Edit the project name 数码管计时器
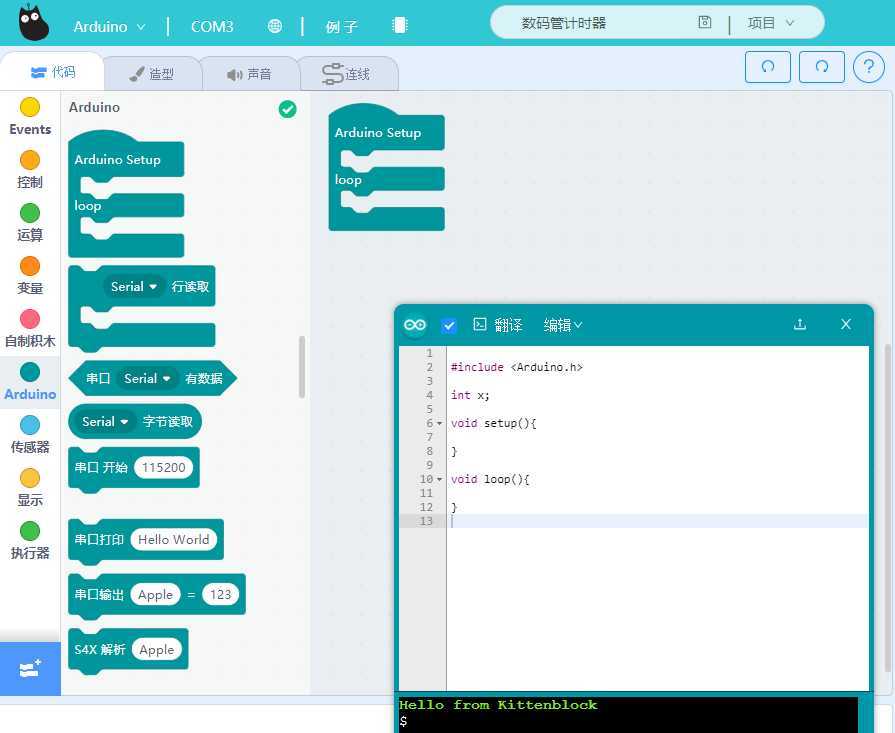The width and height of the screenshot is (895, 733). pyautogui.click(x=563, y=23)
